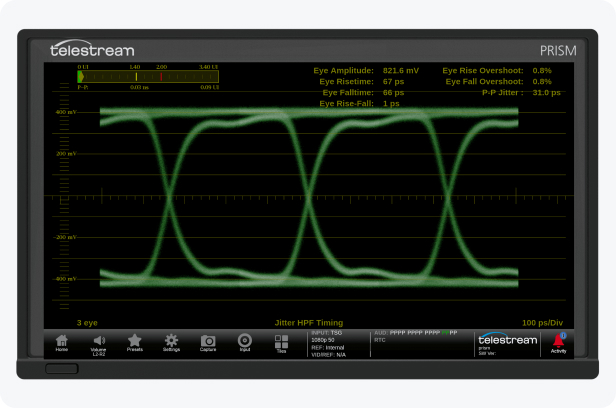Screen dimensions: 616x408
Task: Click the P-P: label under jitter meter
Action: (82, 87)
